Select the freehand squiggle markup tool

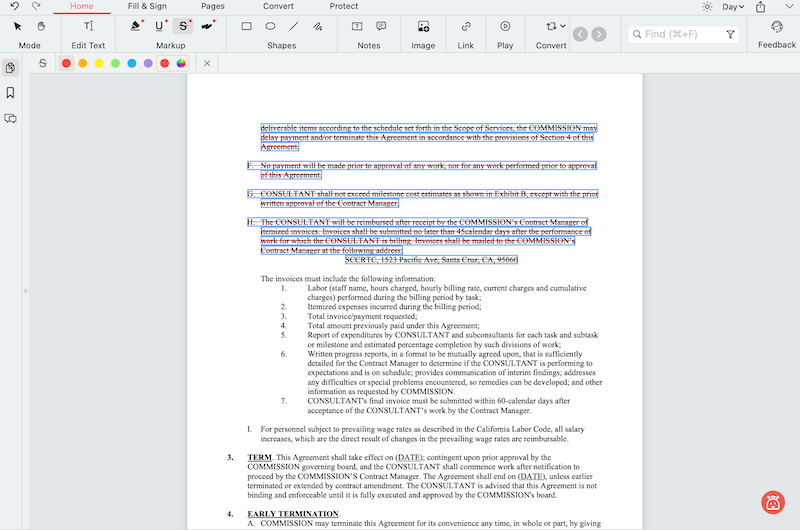pos(207,26)
